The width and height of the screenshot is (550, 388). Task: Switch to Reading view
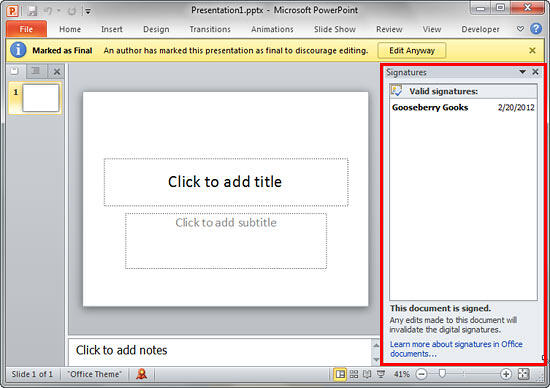click(x=367, y=374)
